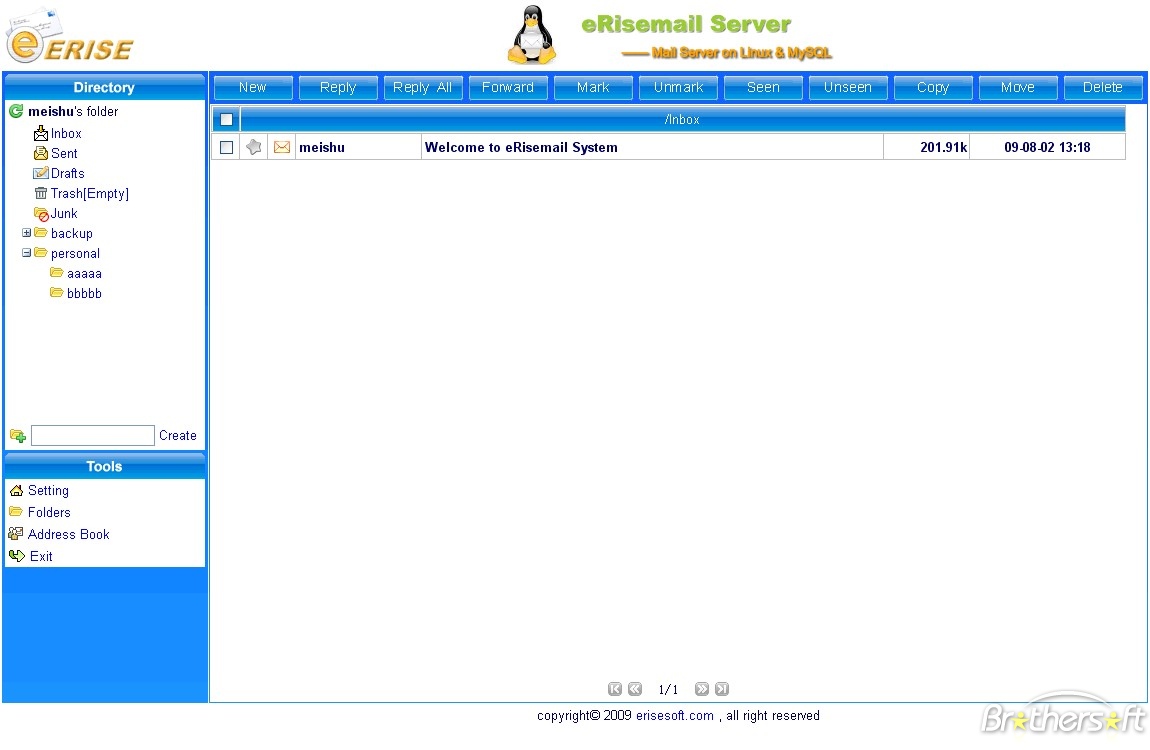This screenshot has width=1150, height=750.
Task: Go to first page with pager icon
Action: [615, 688]
